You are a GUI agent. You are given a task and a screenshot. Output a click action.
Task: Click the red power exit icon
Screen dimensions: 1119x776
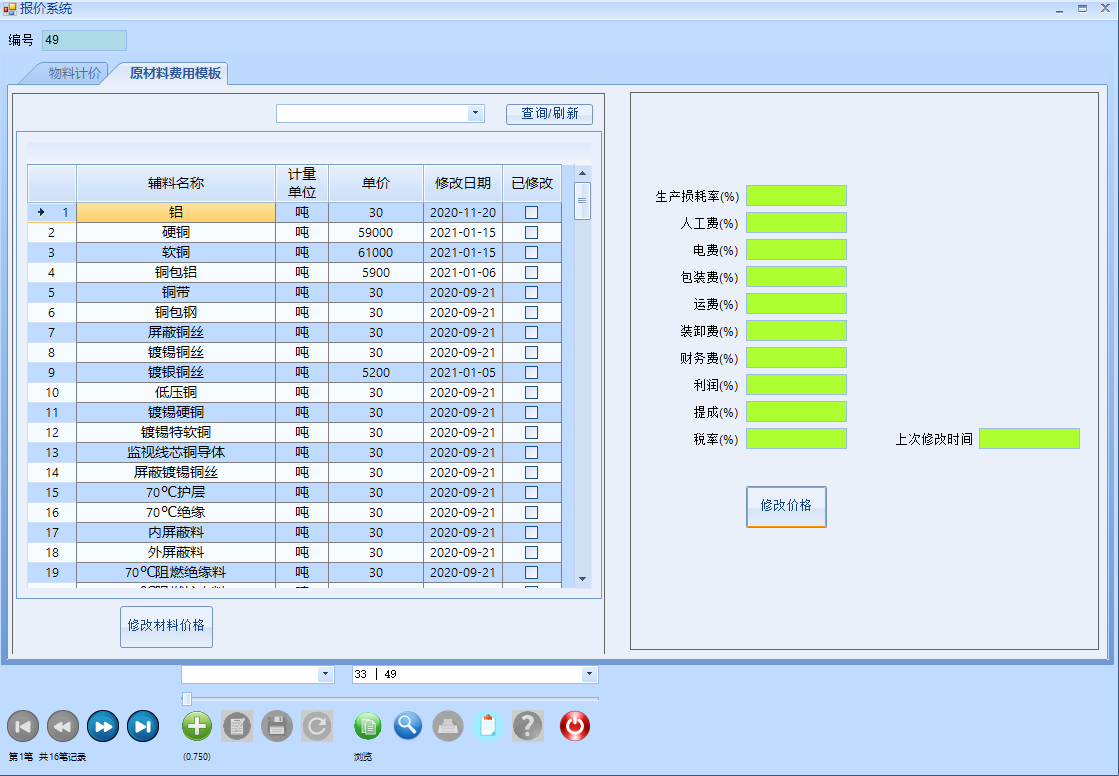[574, 726]
